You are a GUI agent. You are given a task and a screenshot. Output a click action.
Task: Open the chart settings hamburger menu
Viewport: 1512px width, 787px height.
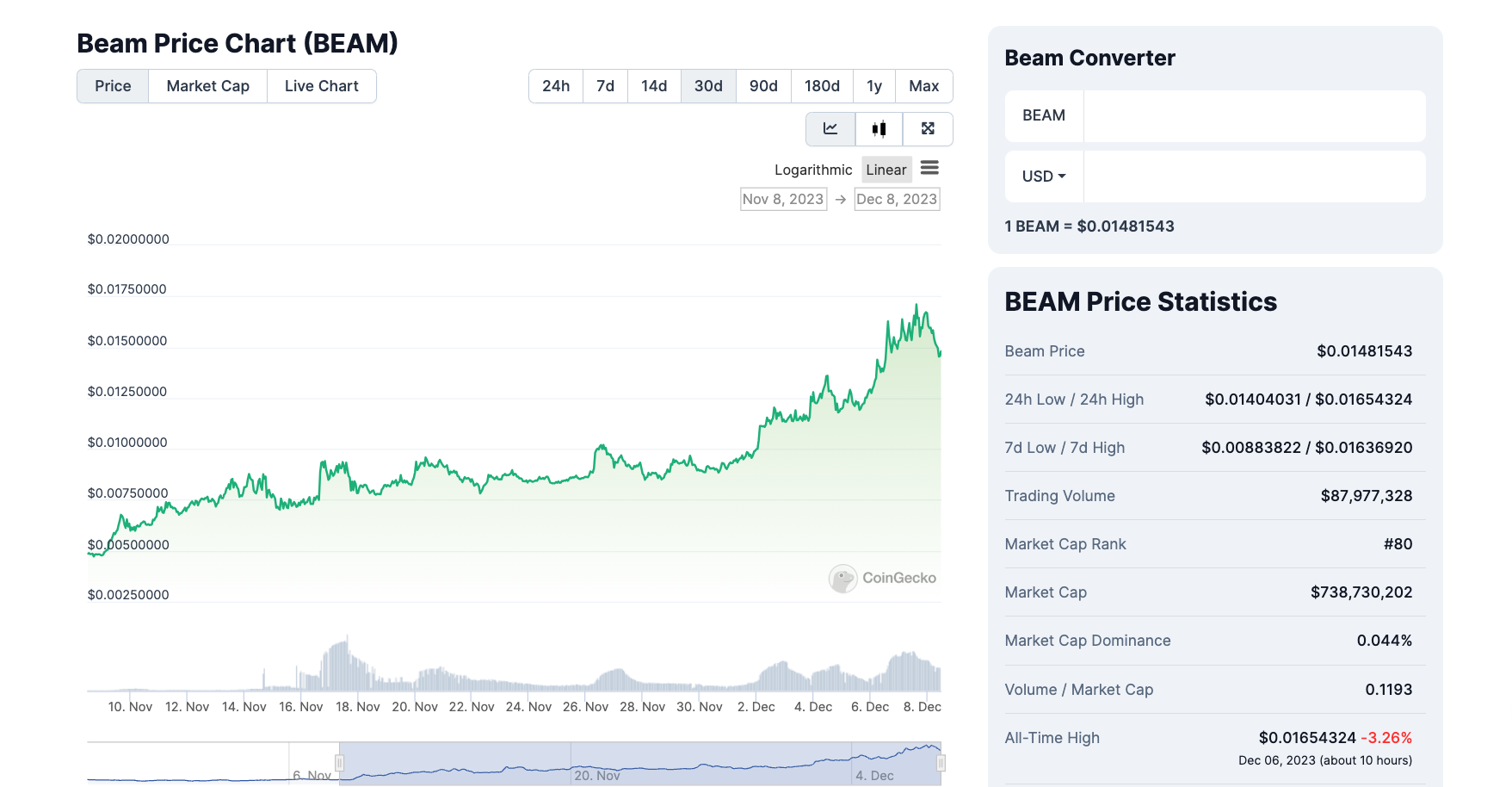click(x=929, y=168)
